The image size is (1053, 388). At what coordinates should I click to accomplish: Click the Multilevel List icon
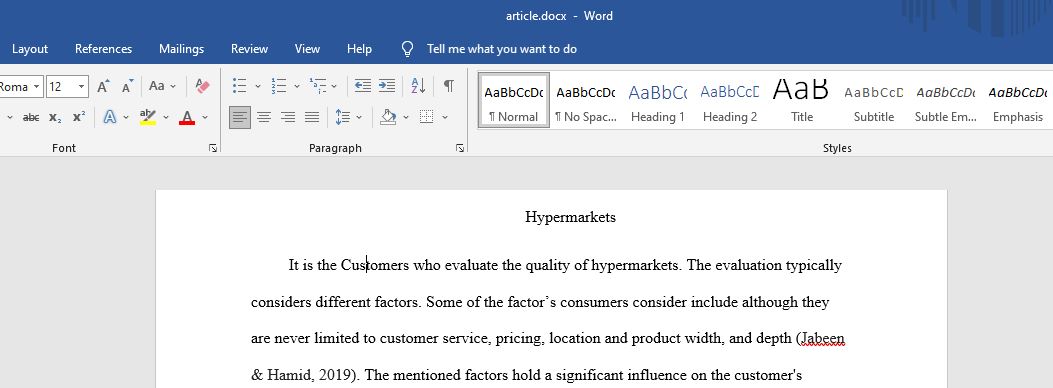(318, 85)
